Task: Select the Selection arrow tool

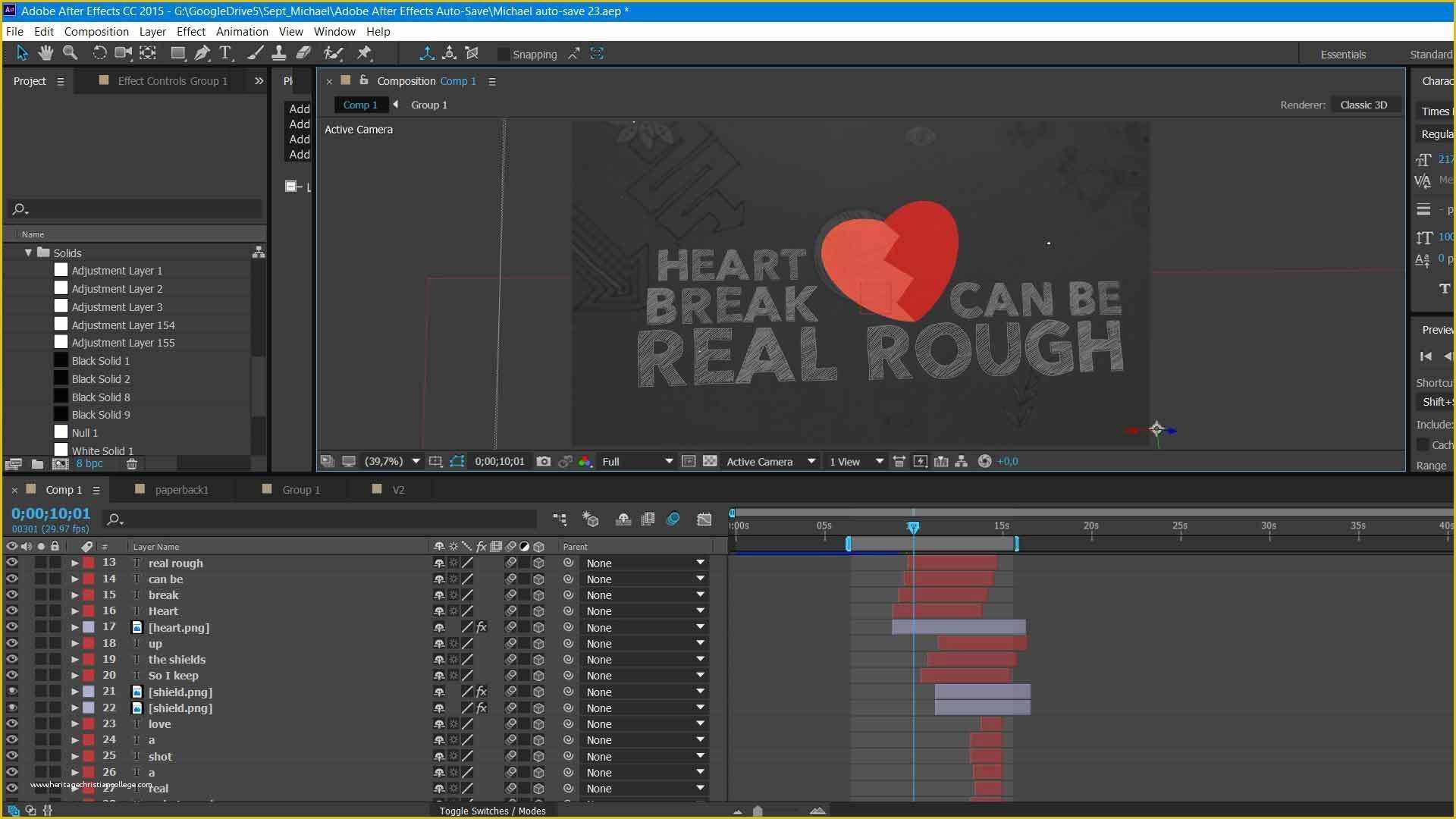Action: [21, 53]
